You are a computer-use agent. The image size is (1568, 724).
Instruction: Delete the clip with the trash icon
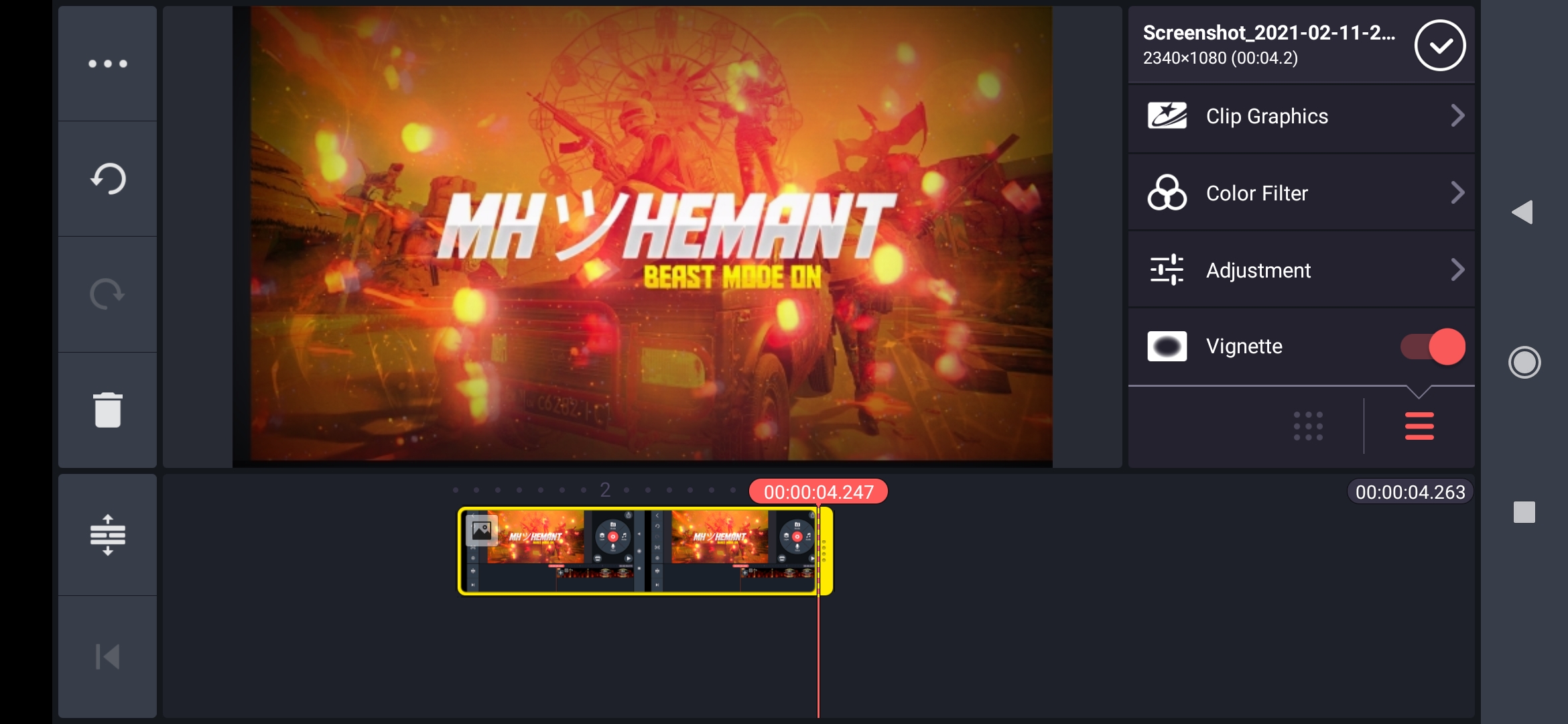(107, 410)
